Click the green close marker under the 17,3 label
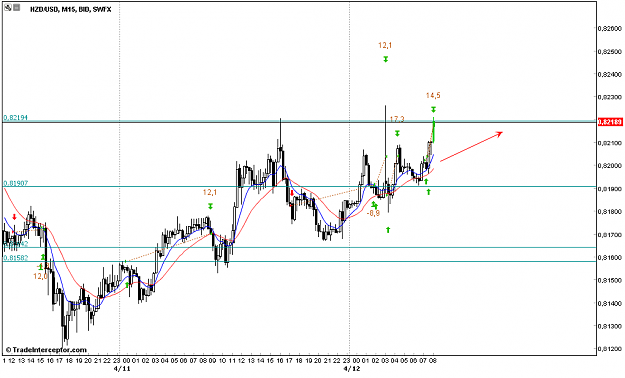Image resolution: width=625 pixels, height=378 pixels. coord(397,134)
